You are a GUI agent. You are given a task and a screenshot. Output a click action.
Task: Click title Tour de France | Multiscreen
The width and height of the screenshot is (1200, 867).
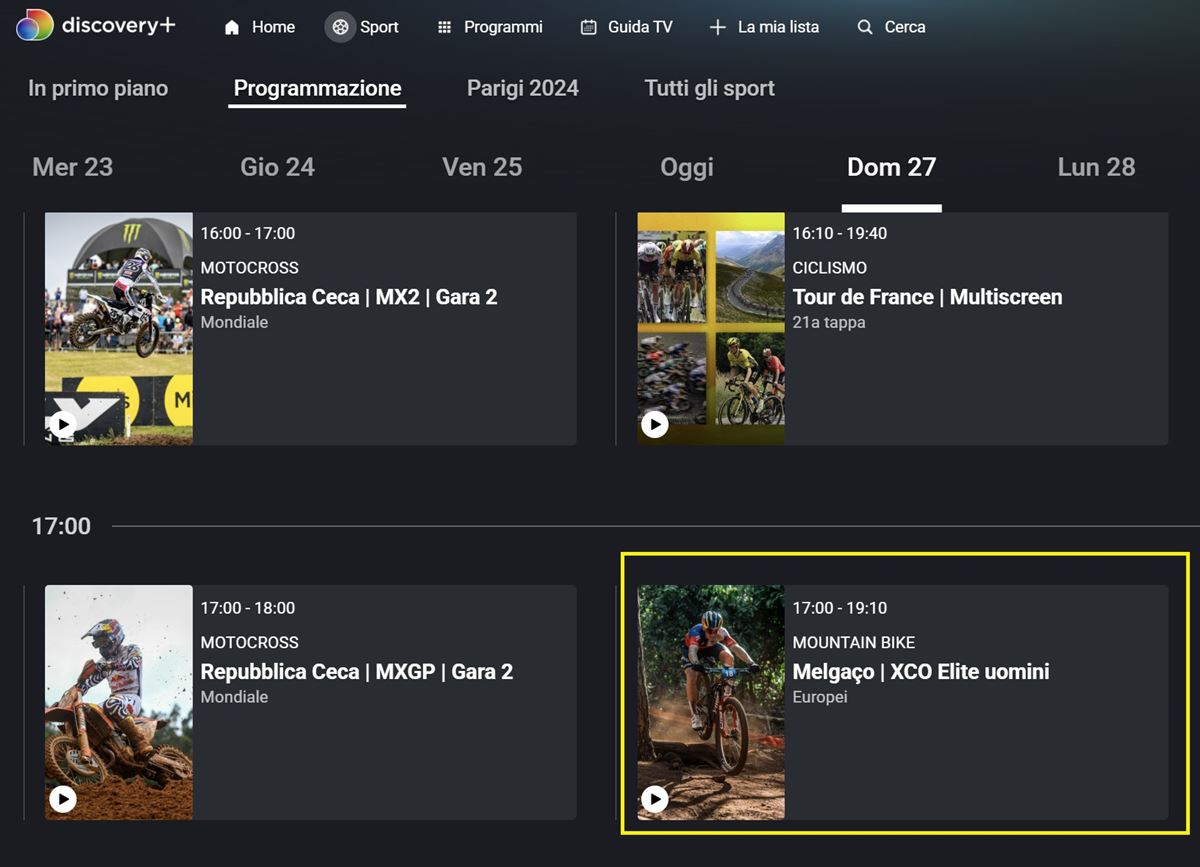pos(927,297)
